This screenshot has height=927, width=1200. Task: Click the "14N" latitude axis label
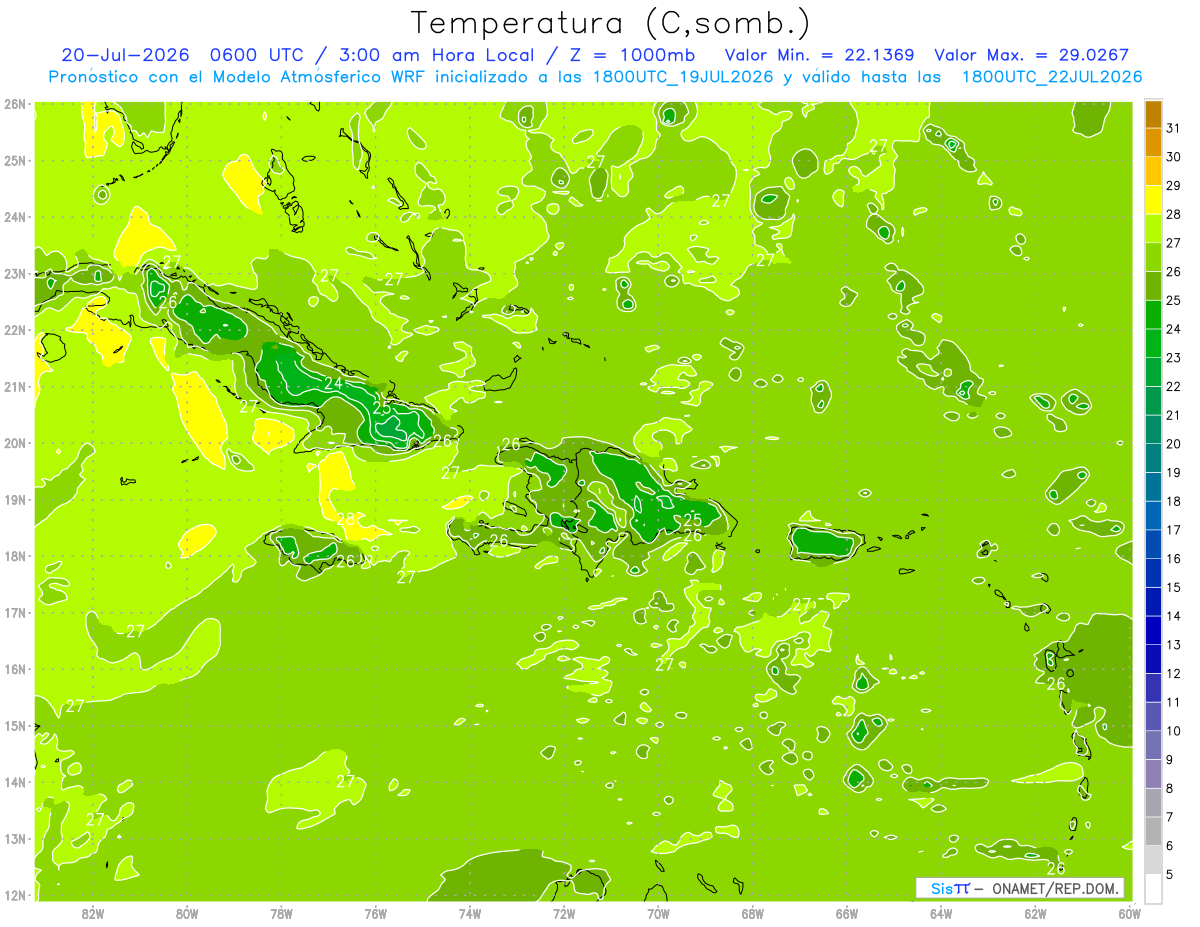[14, 782]
